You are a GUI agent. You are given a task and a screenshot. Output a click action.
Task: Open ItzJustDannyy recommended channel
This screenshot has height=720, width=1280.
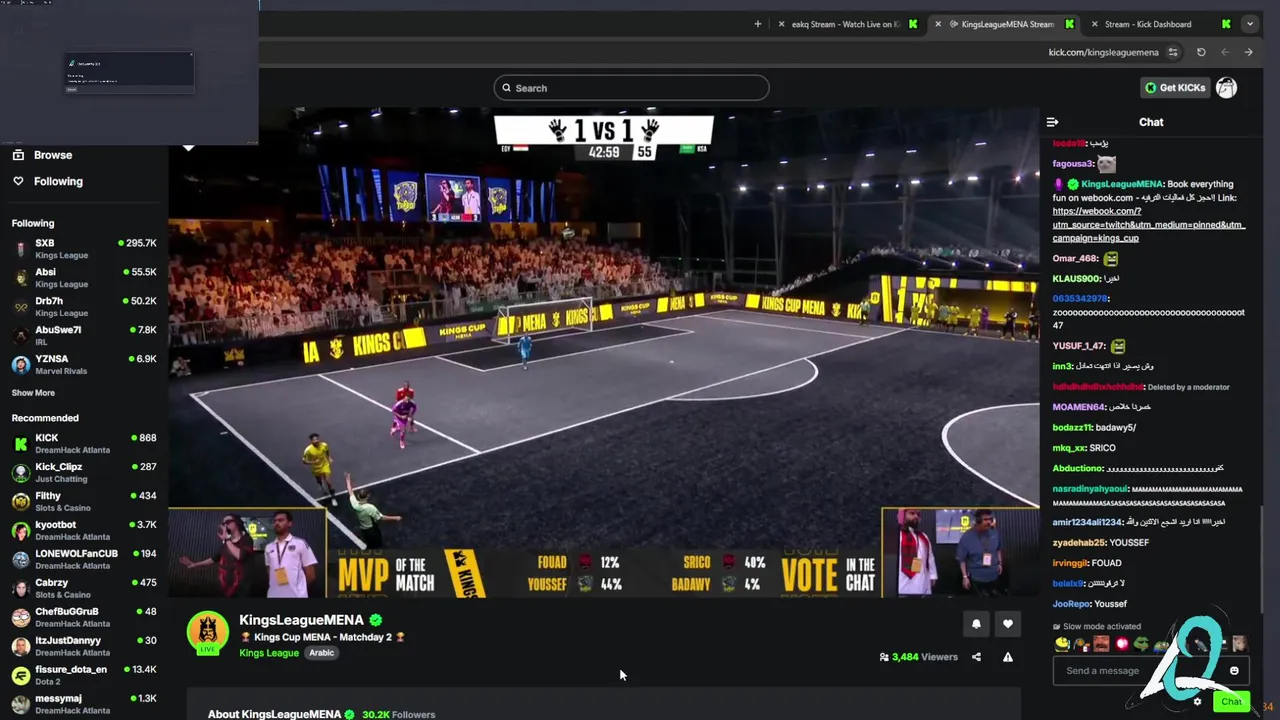(84, 647)
